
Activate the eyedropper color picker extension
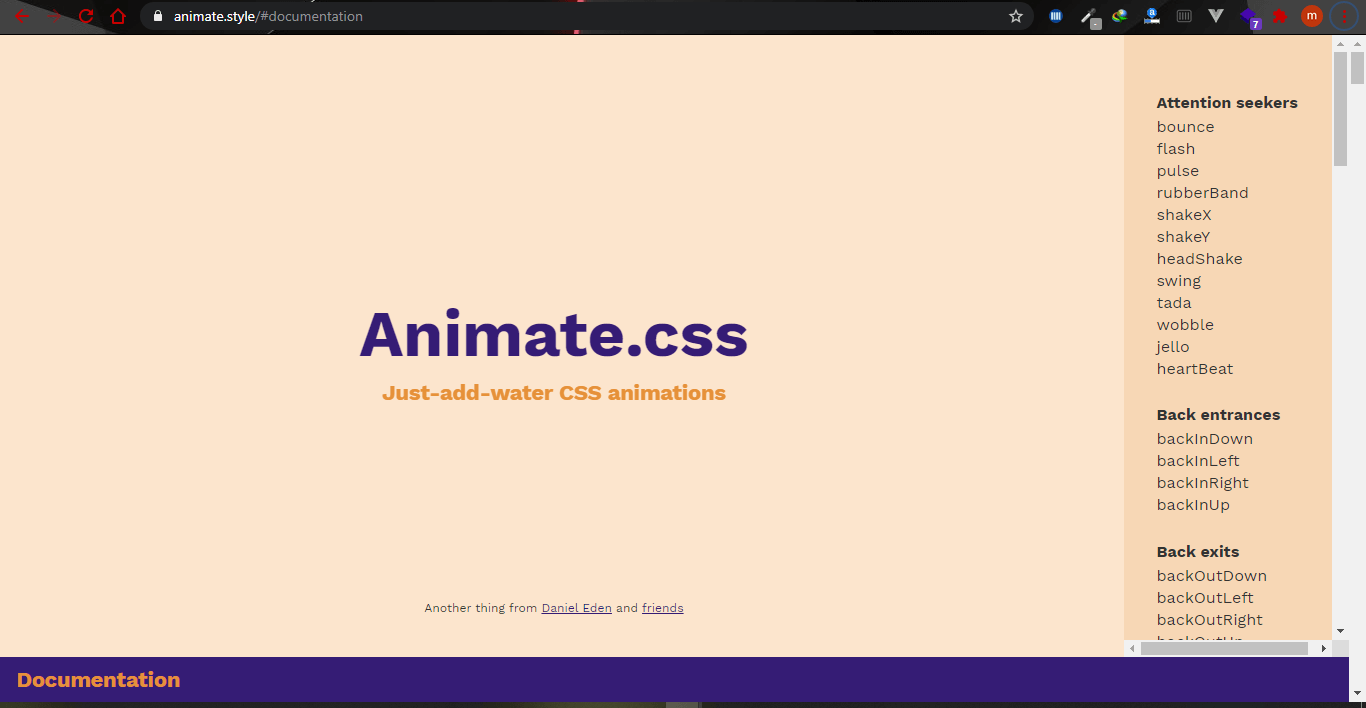coord(1089,17)
